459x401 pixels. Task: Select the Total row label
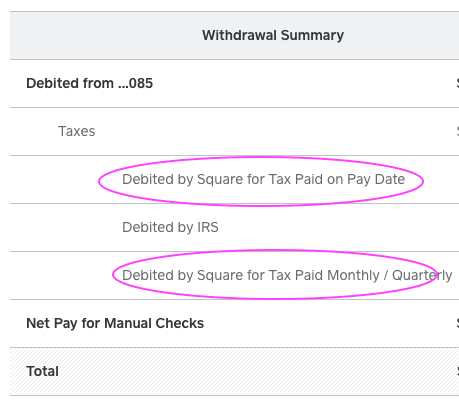42,371
